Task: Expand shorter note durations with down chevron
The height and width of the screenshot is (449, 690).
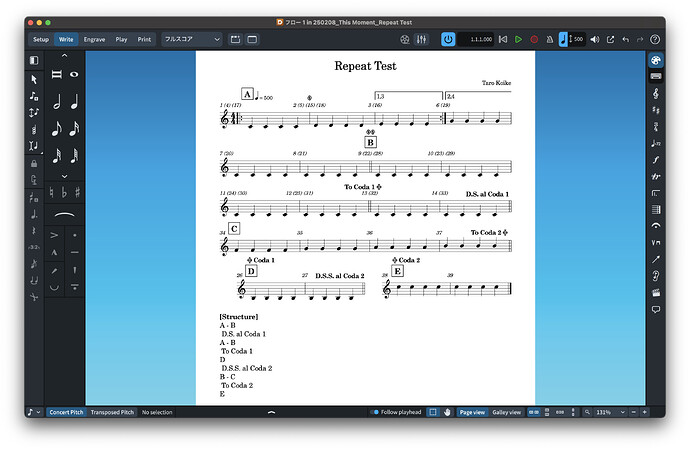Action: pos(64,177)
